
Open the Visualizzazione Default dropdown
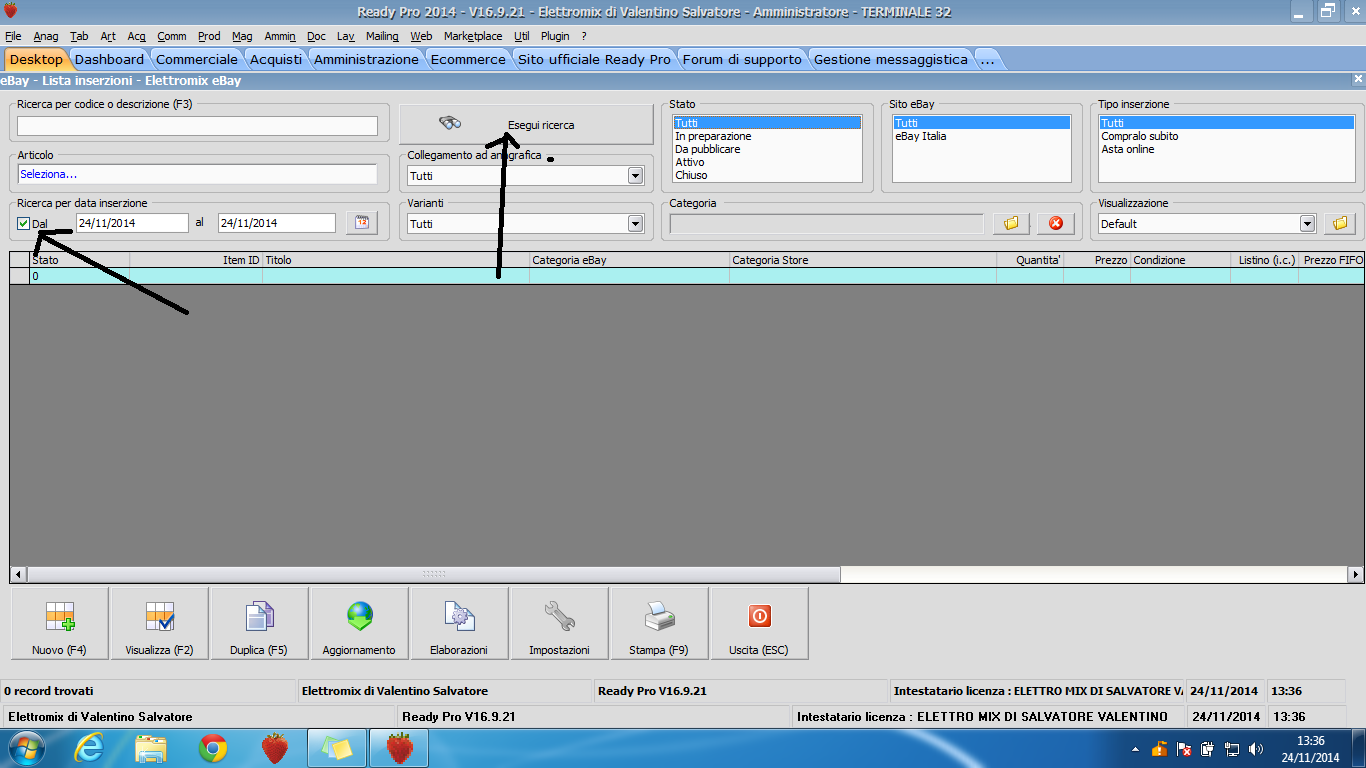[1307, 224]
